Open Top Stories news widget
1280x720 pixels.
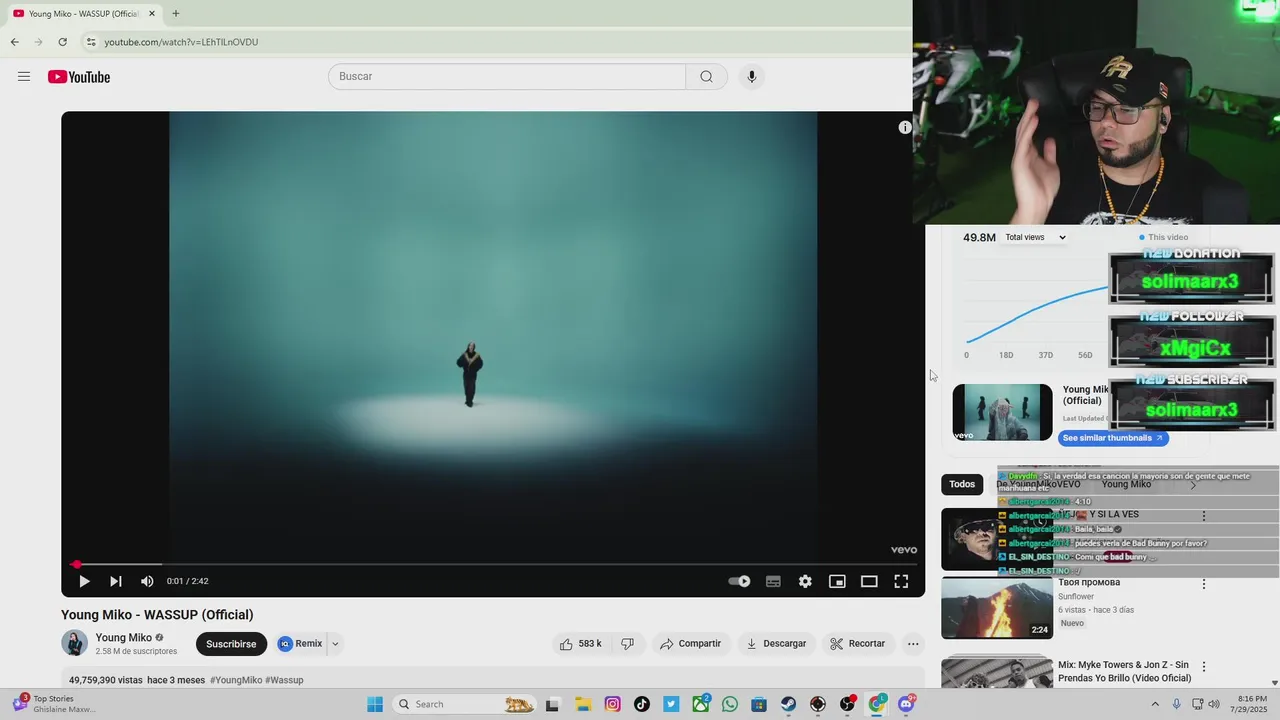click(55, 704)
